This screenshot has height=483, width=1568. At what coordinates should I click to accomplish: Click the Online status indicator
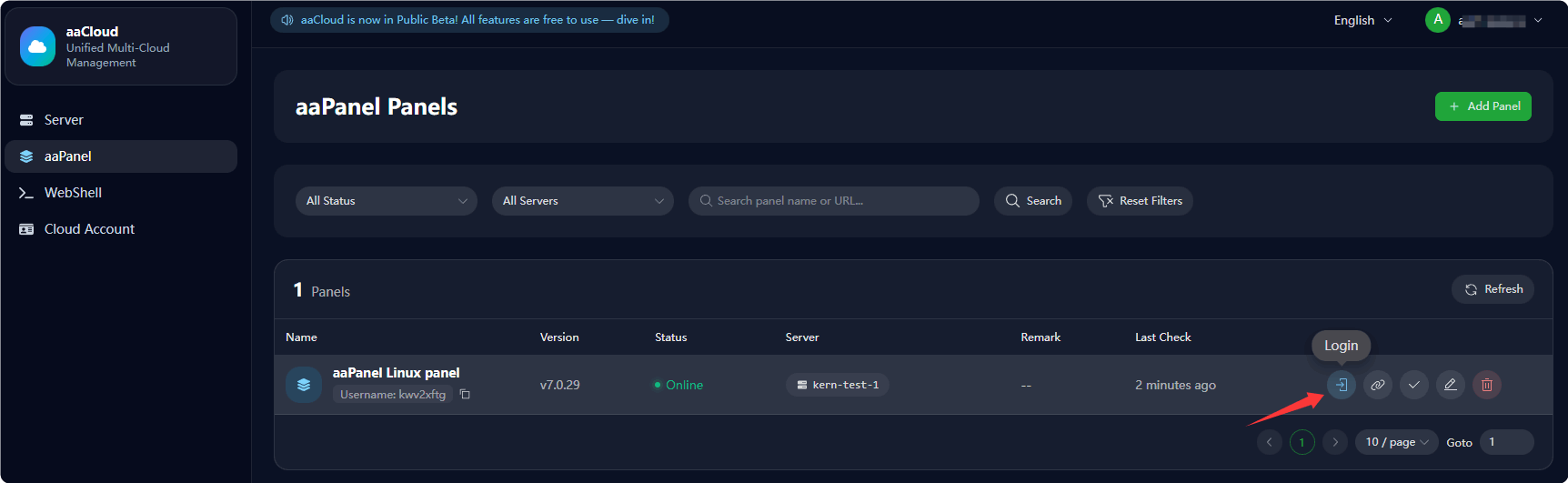[x=678, y=385]
